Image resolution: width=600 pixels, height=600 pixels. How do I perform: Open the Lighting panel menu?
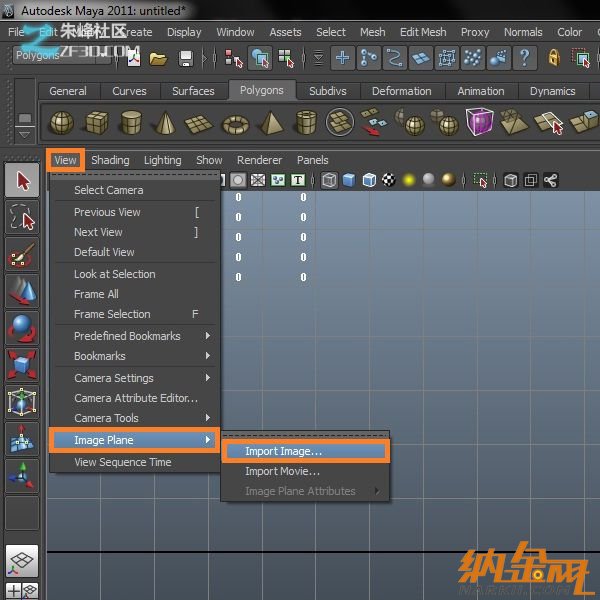point(163,160)
